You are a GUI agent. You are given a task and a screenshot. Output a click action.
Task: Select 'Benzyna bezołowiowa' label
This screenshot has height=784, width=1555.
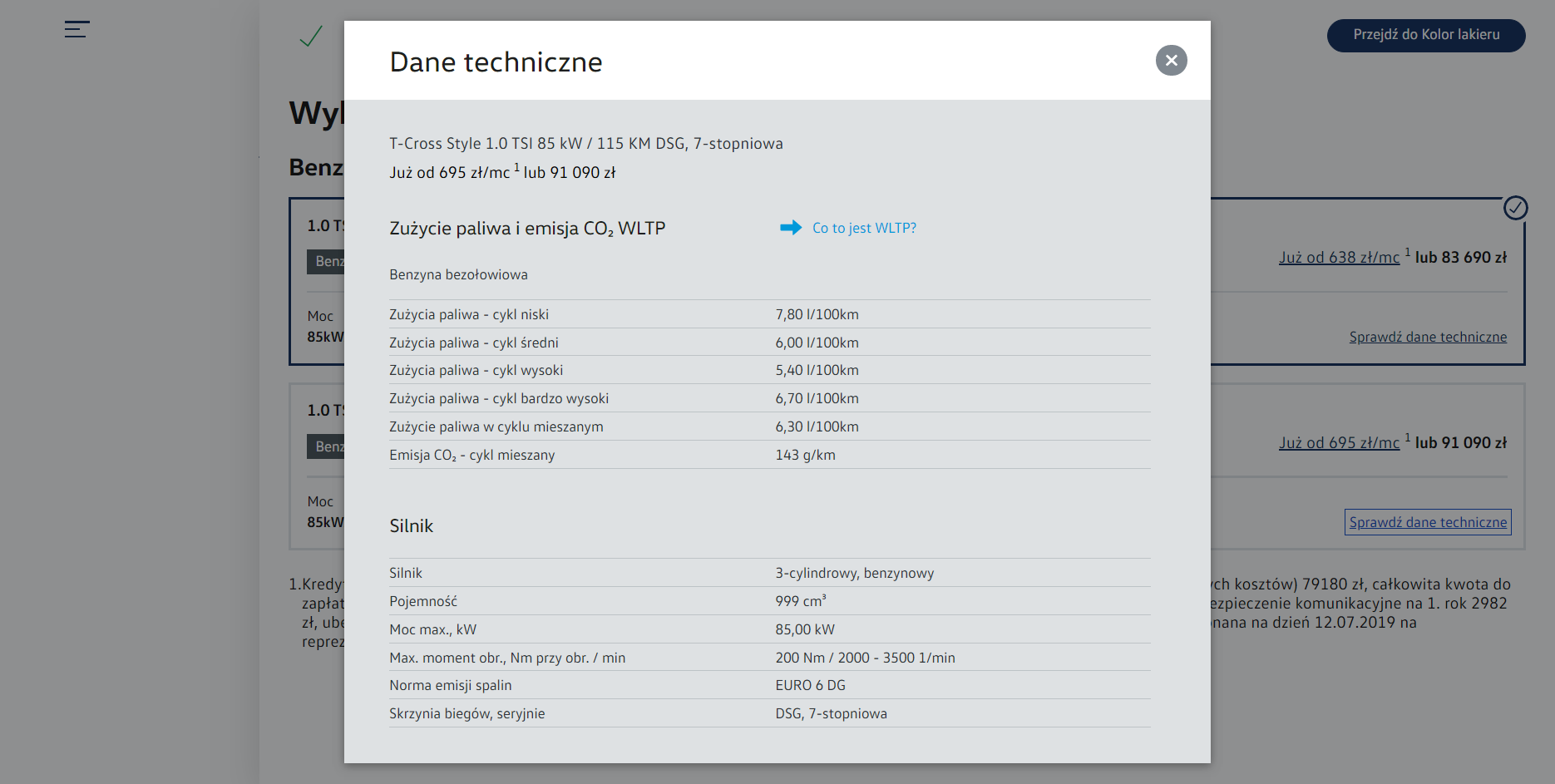[458, 274]
